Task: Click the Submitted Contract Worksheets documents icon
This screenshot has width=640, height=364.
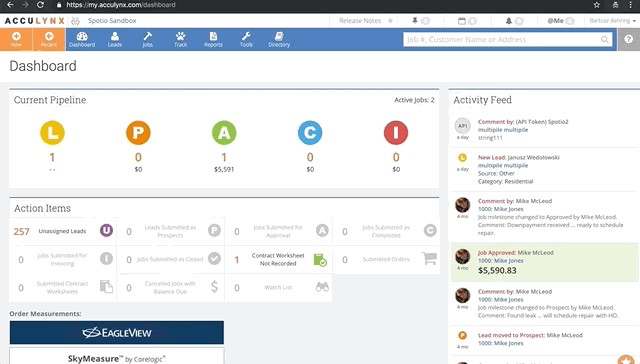Action: pyautogui.click(x=106, y=286)
